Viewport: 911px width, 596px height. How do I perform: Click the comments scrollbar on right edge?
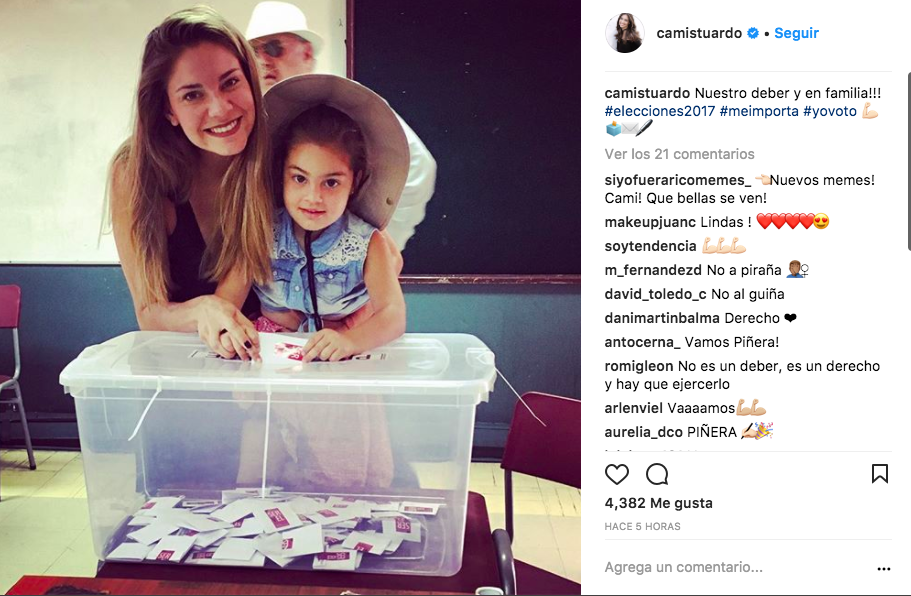(909, 161)
